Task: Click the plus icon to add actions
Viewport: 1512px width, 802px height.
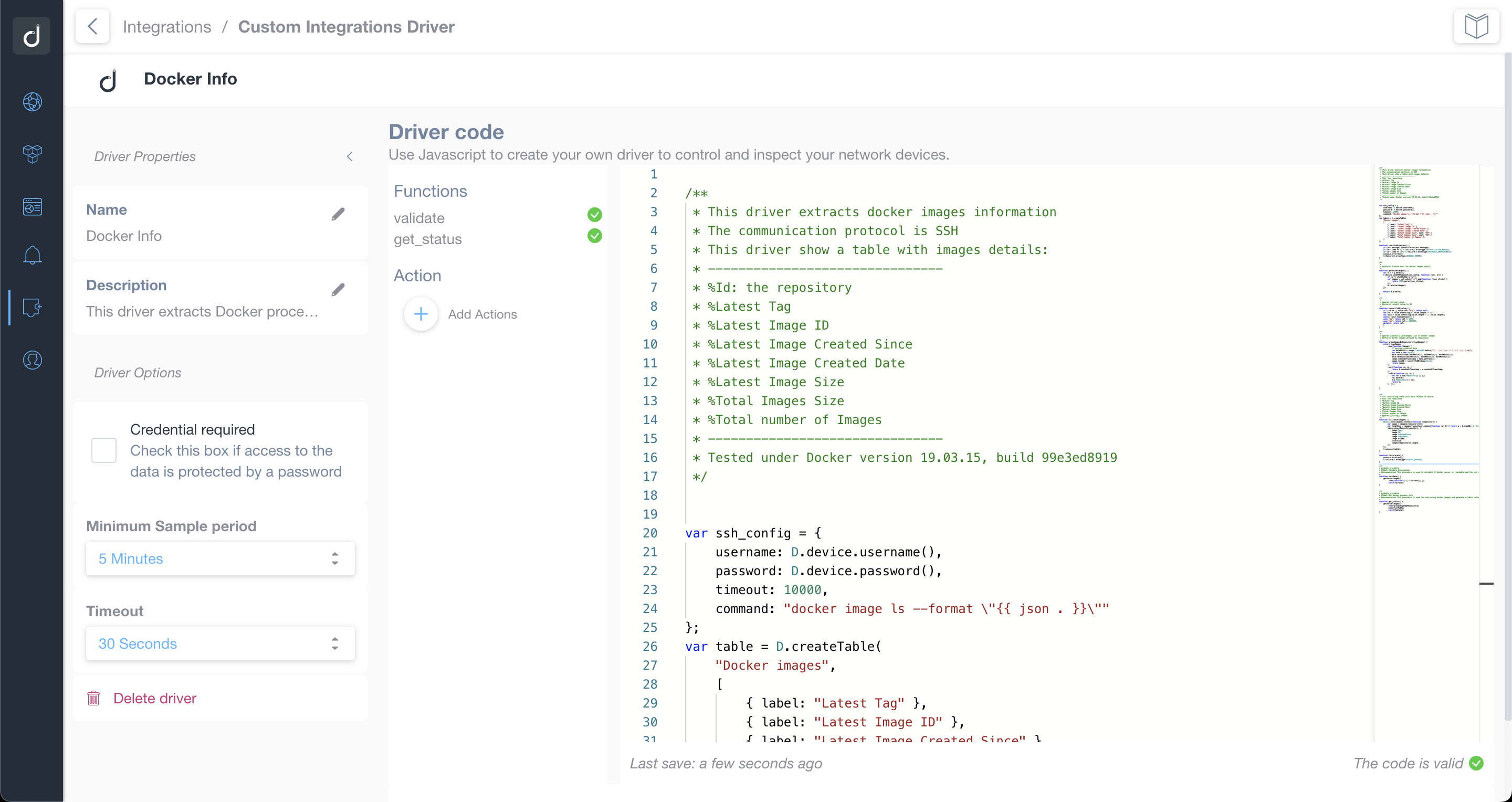Action: coord(421,314)
